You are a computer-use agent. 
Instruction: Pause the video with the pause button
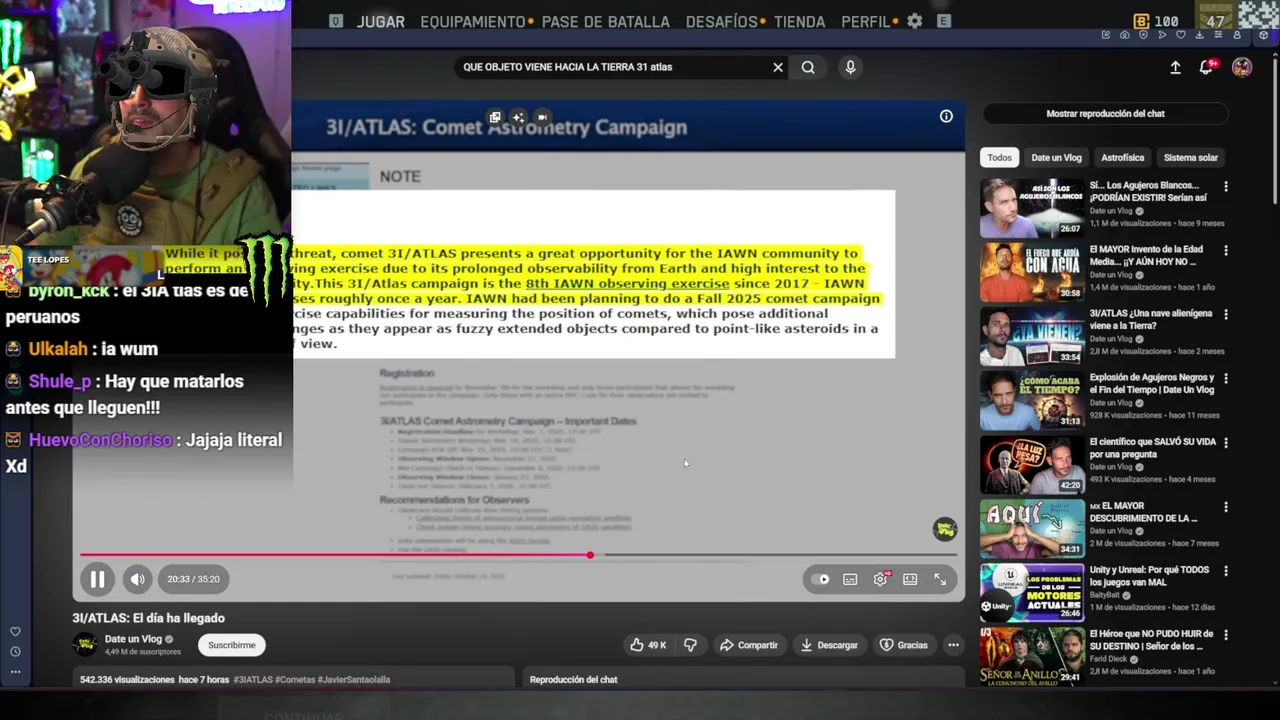97,578
